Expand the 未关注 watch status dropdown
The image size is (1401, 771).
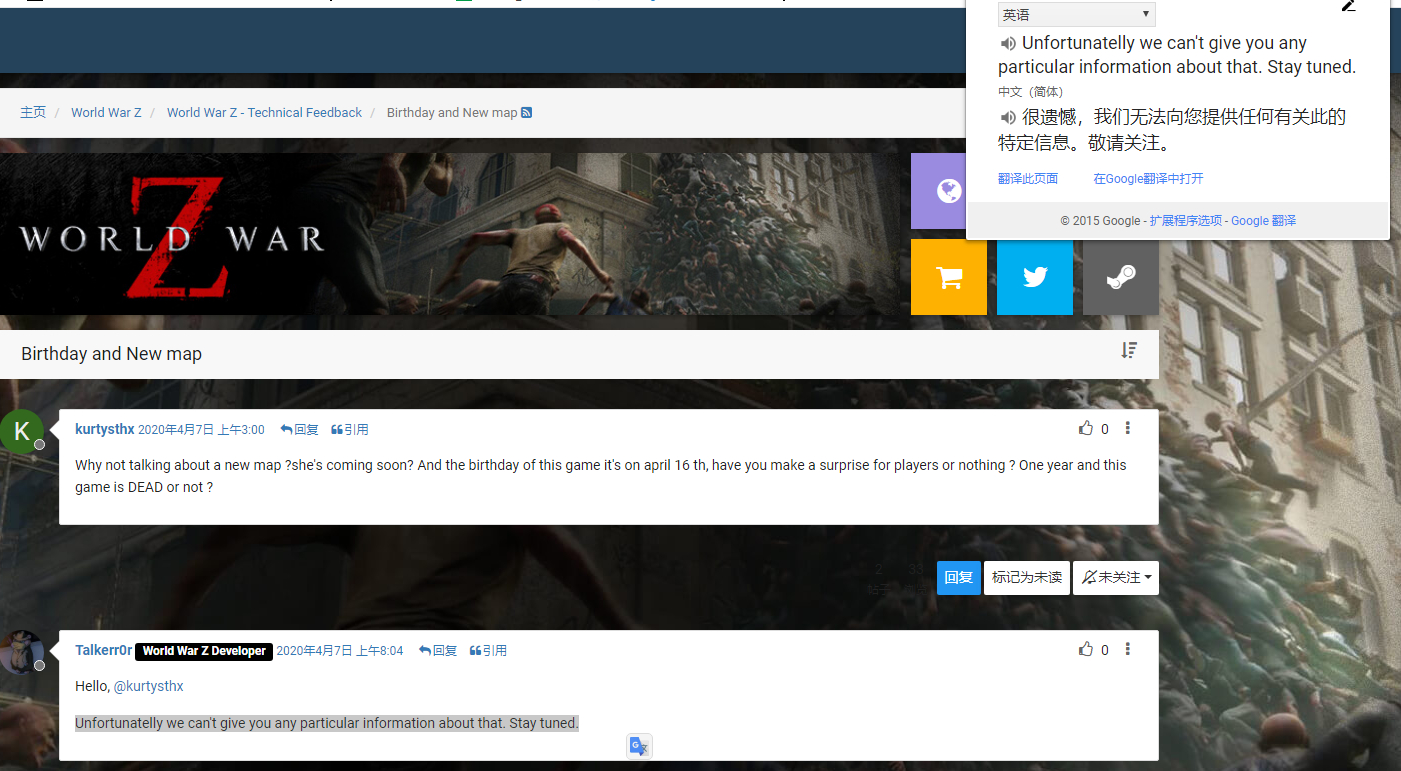[1116, 578]
